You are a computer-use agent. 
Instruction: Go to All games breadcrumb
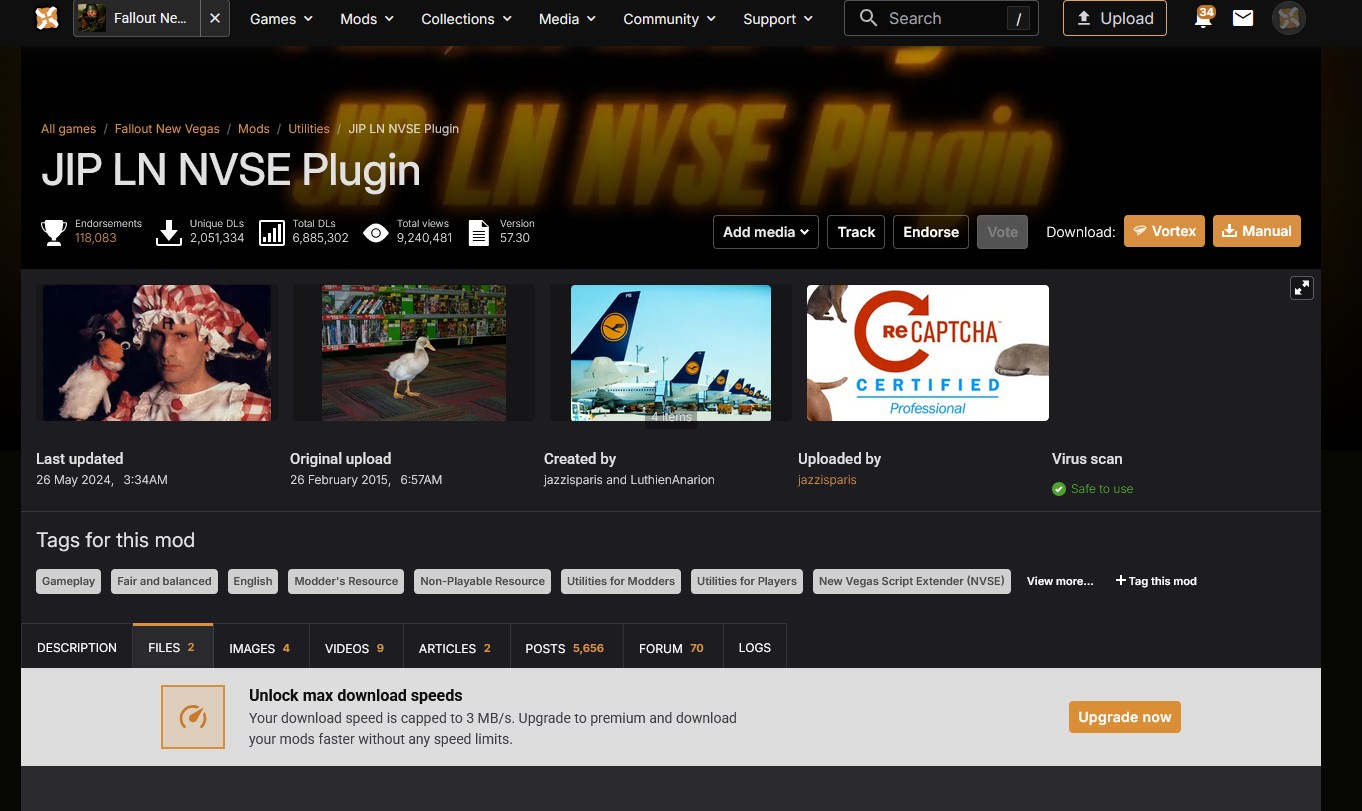(x=69, y=129)
